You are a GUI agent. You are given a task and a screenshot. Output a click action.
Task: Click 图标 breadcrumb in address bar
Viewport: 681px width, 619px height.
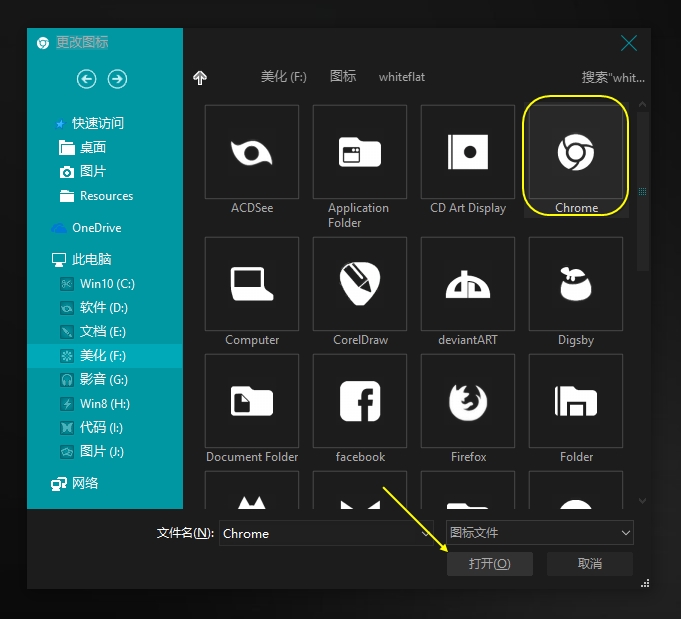pyautogui.click(x=343, y=76)
